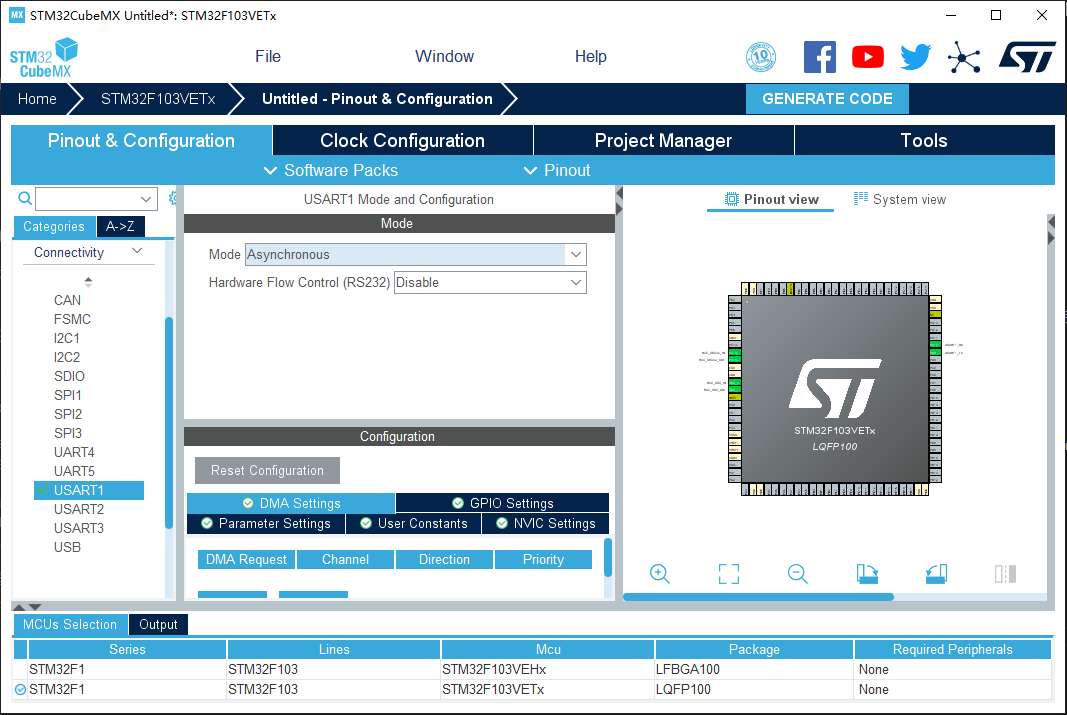Viewport: 1067px width, 715px height.
Task: Select the Pinout & Configuration tab
Action: pyautogui.click(x=142, y=140)
